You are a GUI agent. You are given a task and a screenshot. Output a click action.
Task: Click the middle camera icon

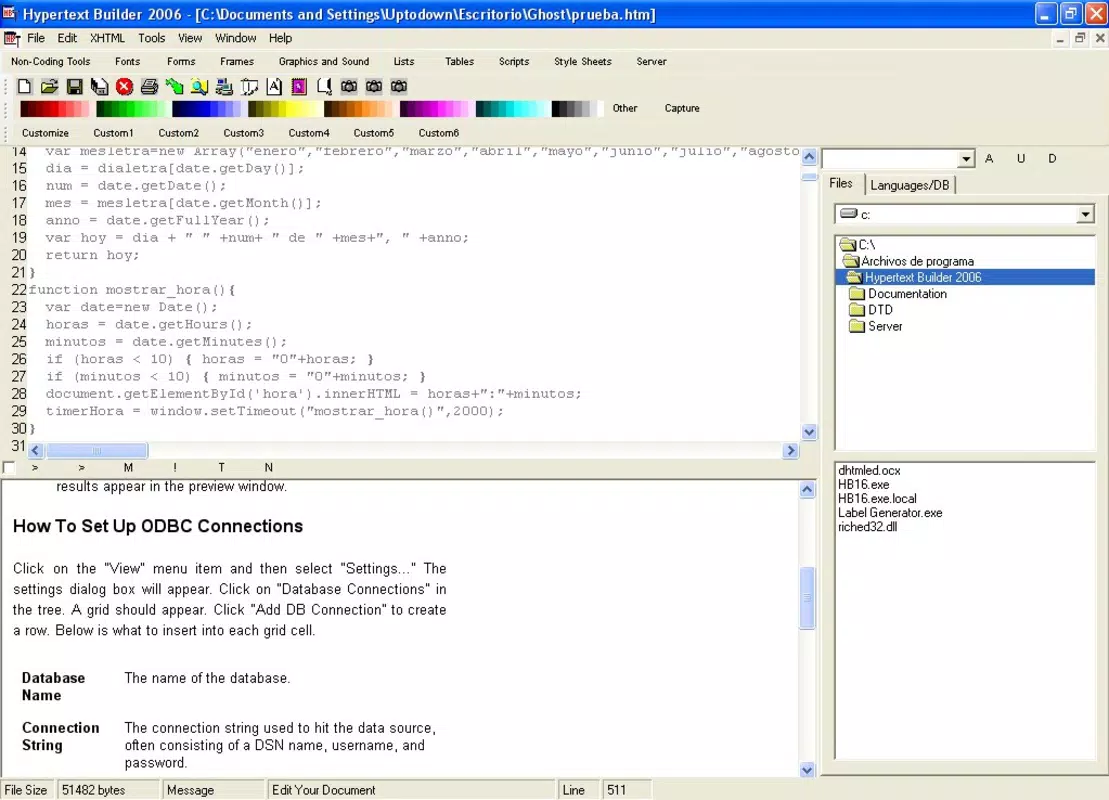(374, 86)
